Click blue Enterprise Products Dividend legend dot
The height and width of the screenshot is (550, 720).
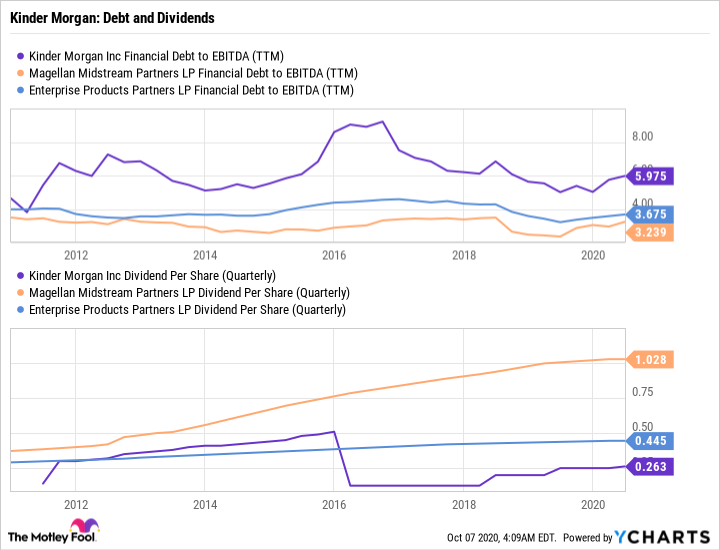pos(21,309)
